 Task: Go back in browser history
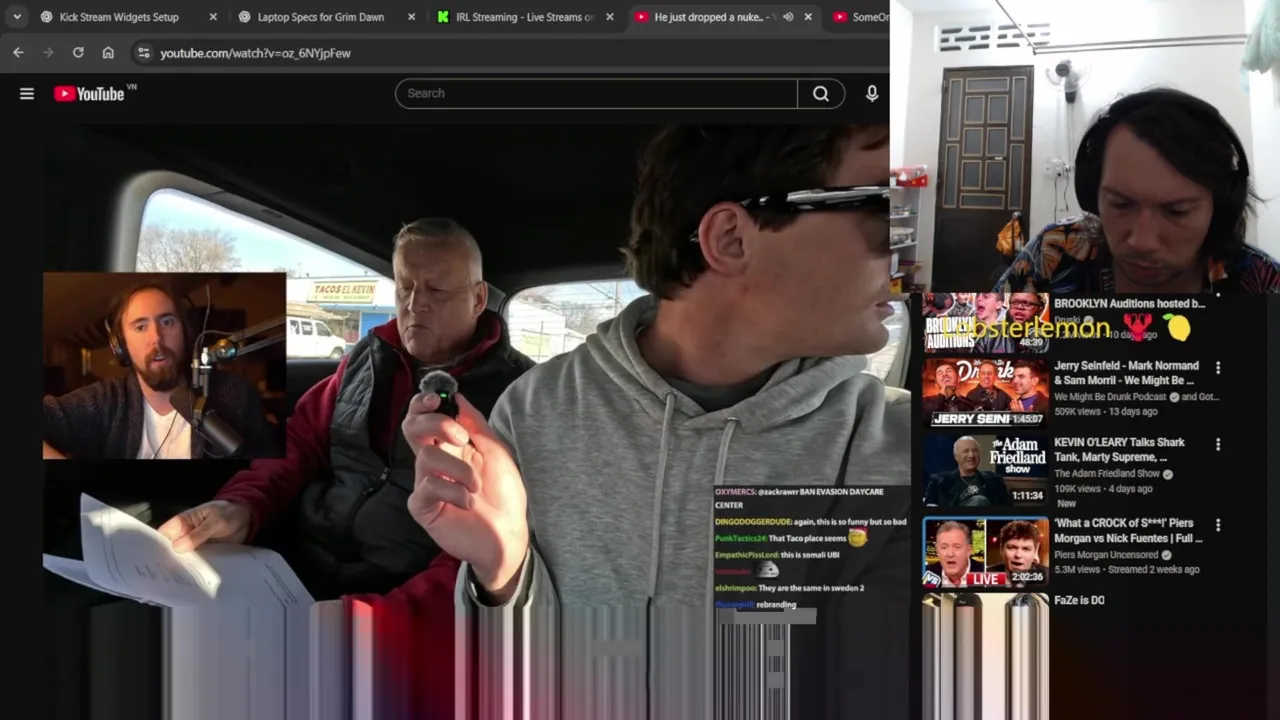[x=18, y=53]
